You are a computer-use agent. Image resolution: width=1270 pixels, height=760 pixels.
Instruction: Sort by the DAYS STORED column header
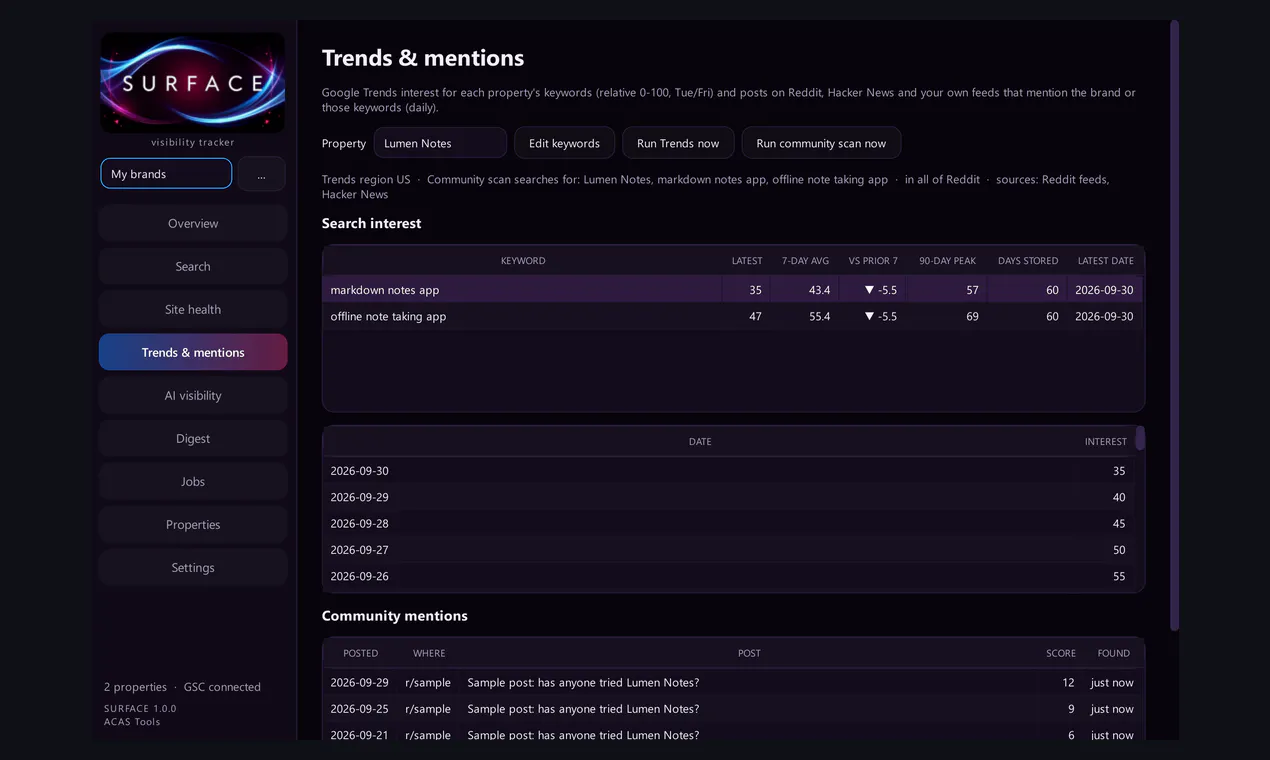pos(1027,261)
